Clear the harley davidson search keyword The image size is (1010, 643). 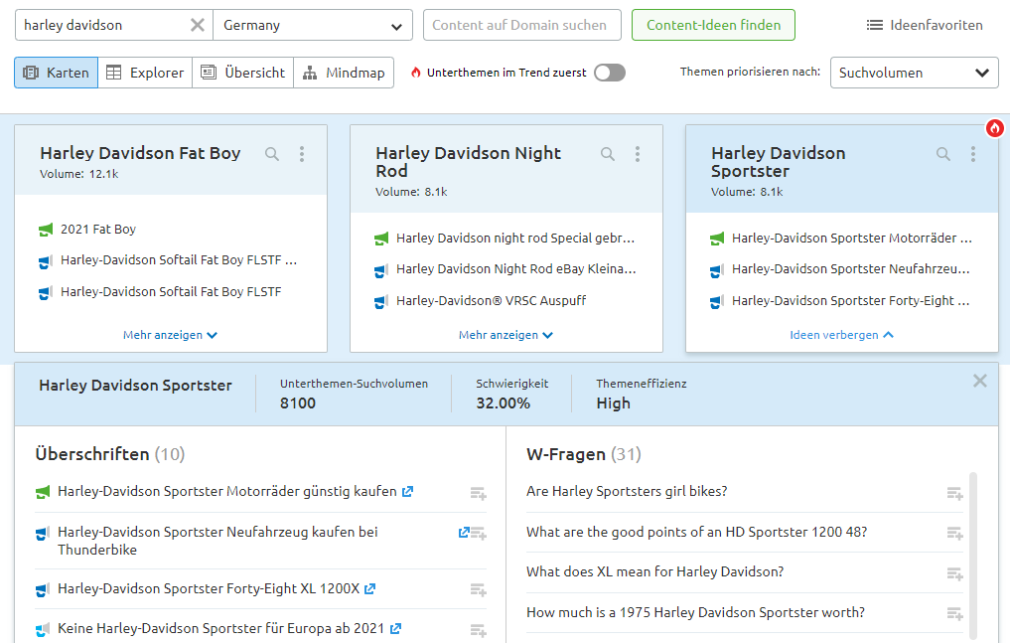point(197,25)
